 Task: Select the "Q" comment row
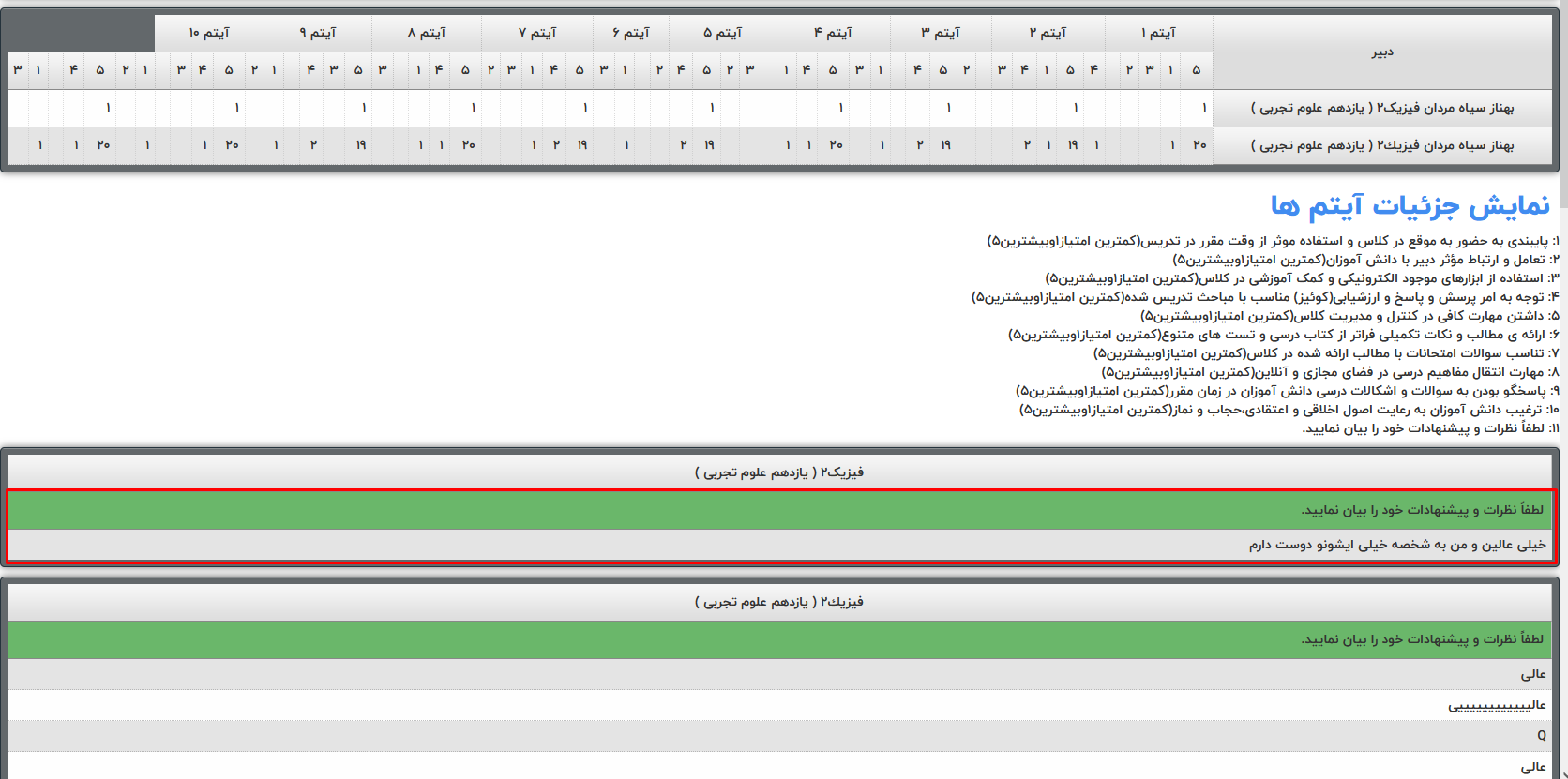click(x=1541, y=736)
